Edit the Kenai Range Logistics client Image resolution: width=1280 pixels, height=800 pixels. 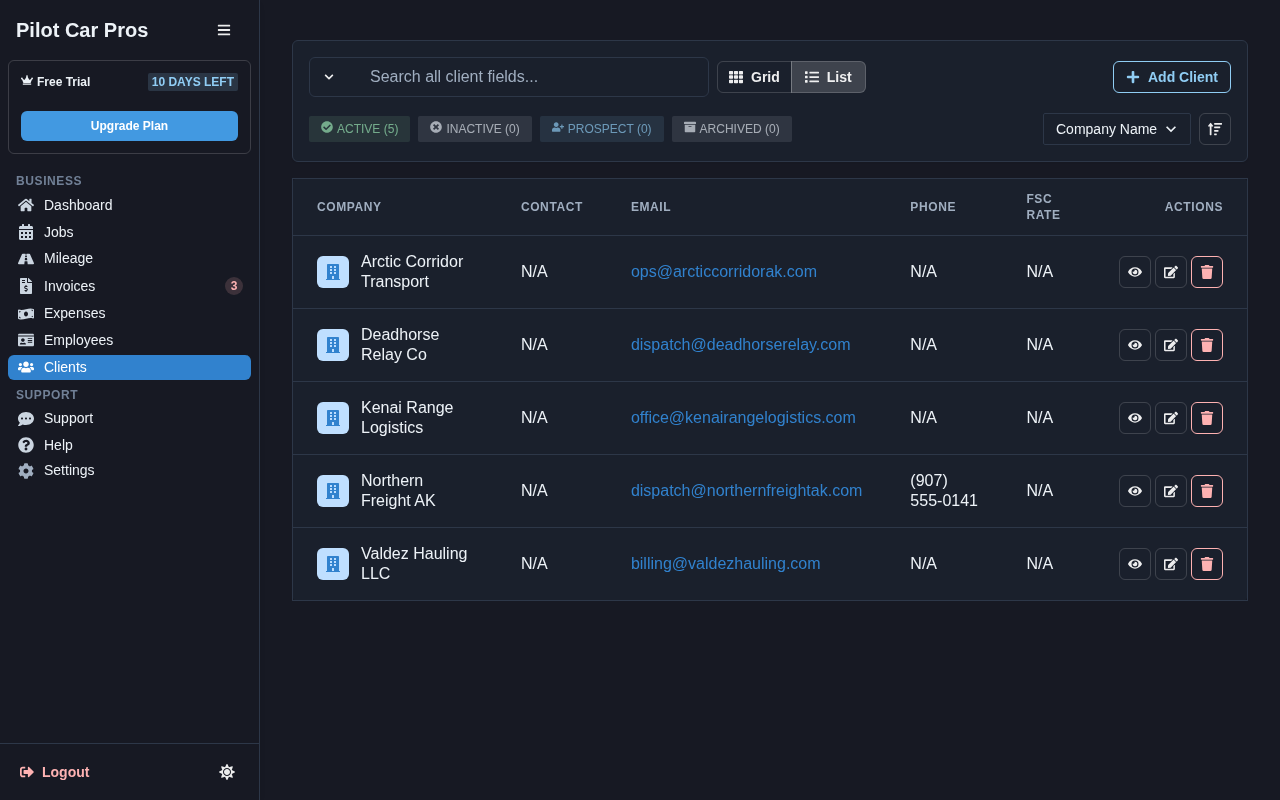pyautogui.click(x=1171, y=418)
